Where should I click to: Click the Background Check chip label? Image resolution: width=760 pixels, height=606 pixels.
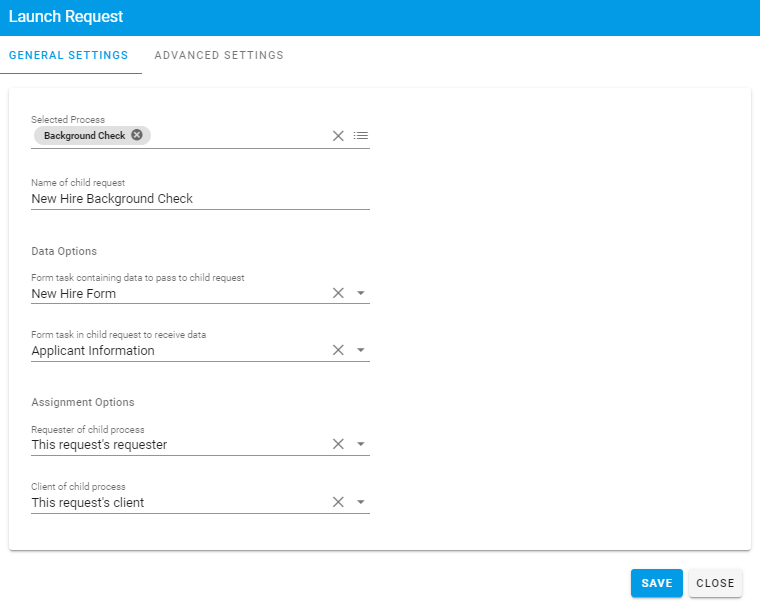84,135
